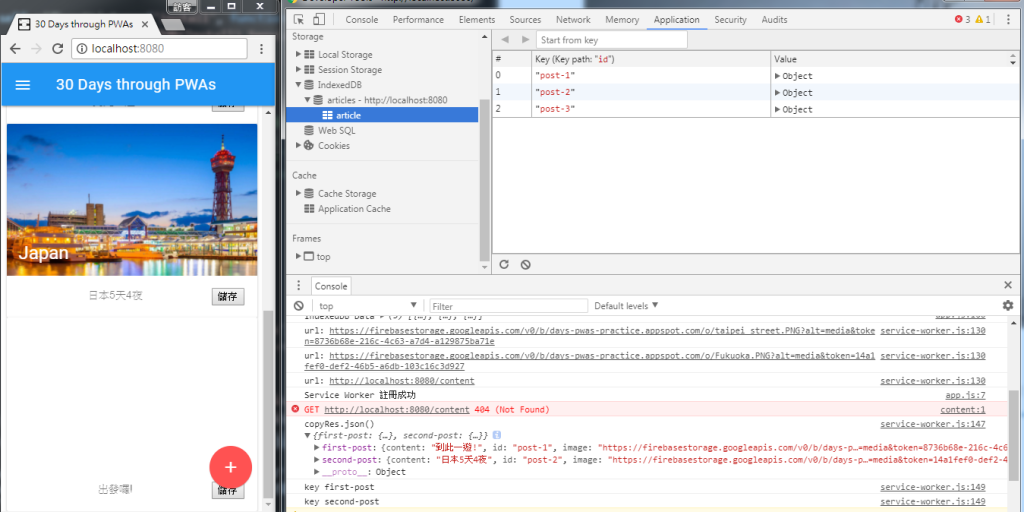Image resolution: width=1024 pixels, height=512 pixels.
Task: Click the yellow warning count indicator
Action: pos(983,20)
